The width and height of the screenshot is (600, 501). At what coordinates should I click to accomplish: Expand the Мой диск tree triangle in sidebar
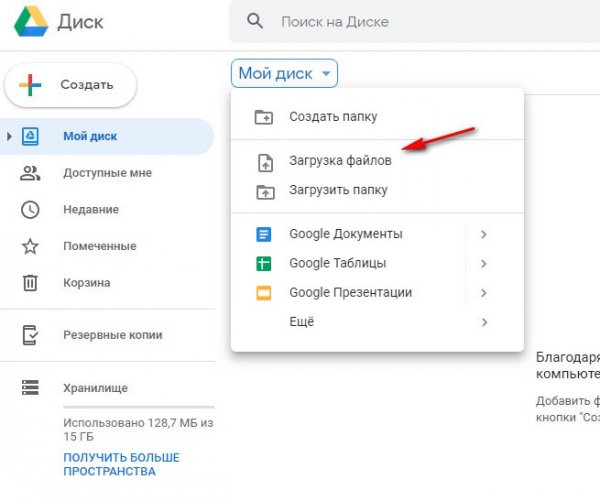pyautogui.click(x=9, y=136)
